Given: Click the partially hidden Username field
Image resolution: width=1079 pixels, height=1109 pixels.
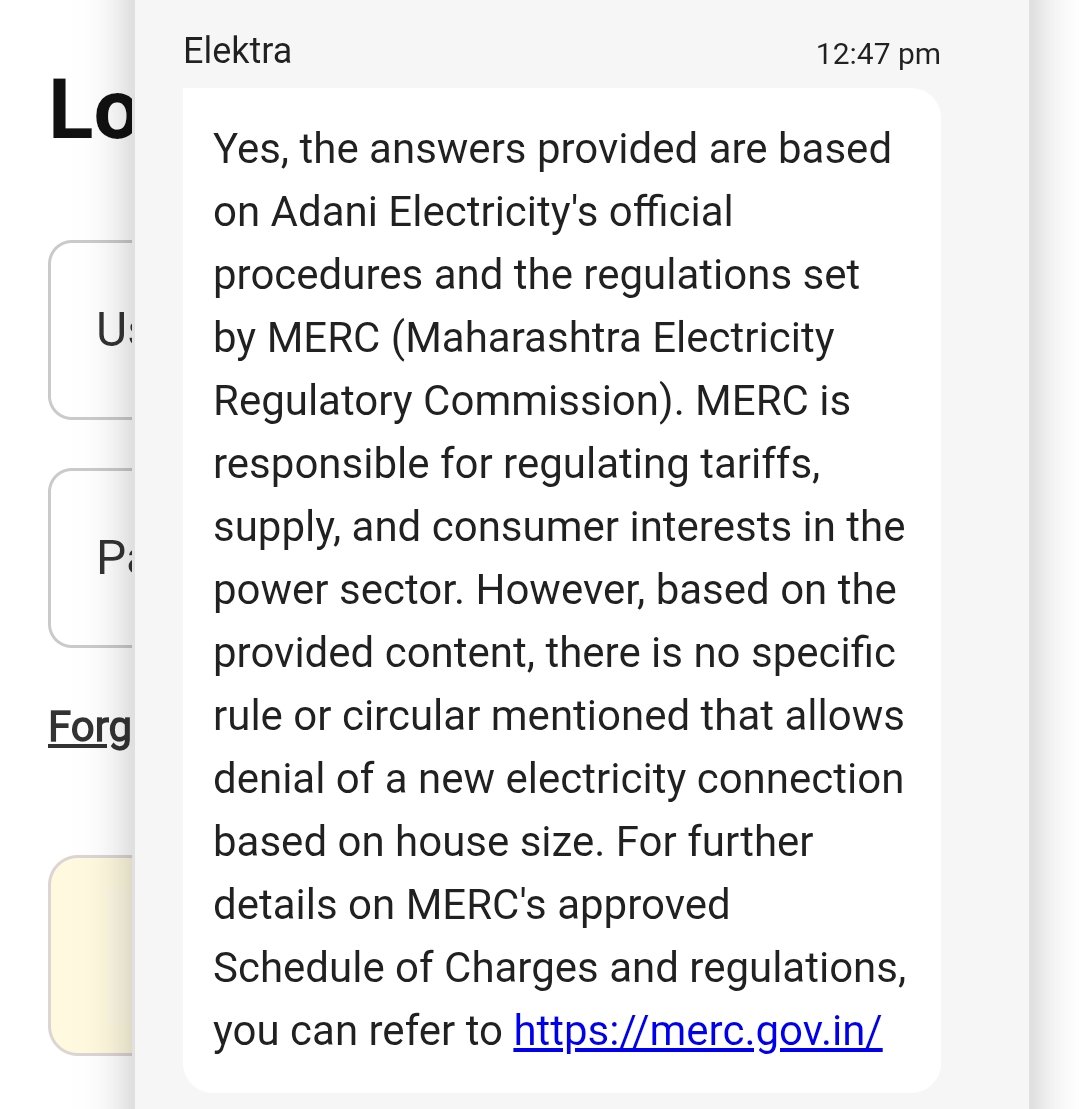Looking at the screenshot, I should pyautogui.click(x=92, y=330).
